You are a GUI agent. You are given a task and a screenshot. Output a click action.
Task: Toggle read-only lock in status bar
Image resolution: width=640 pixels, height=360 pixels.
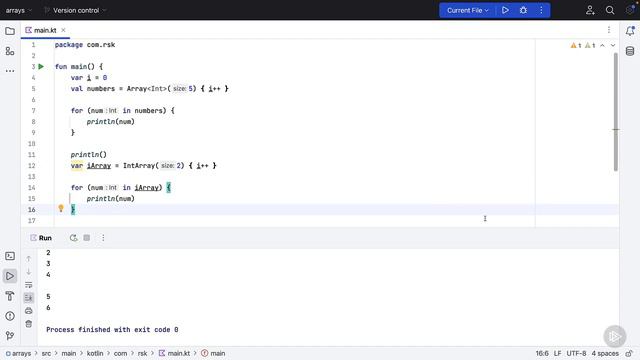pos(630,353)
